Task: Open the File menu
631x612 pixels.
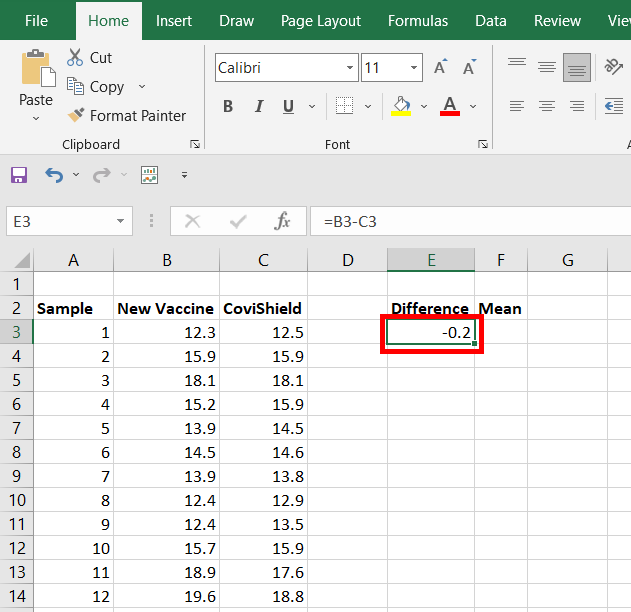Action: [x=36, y=20]
